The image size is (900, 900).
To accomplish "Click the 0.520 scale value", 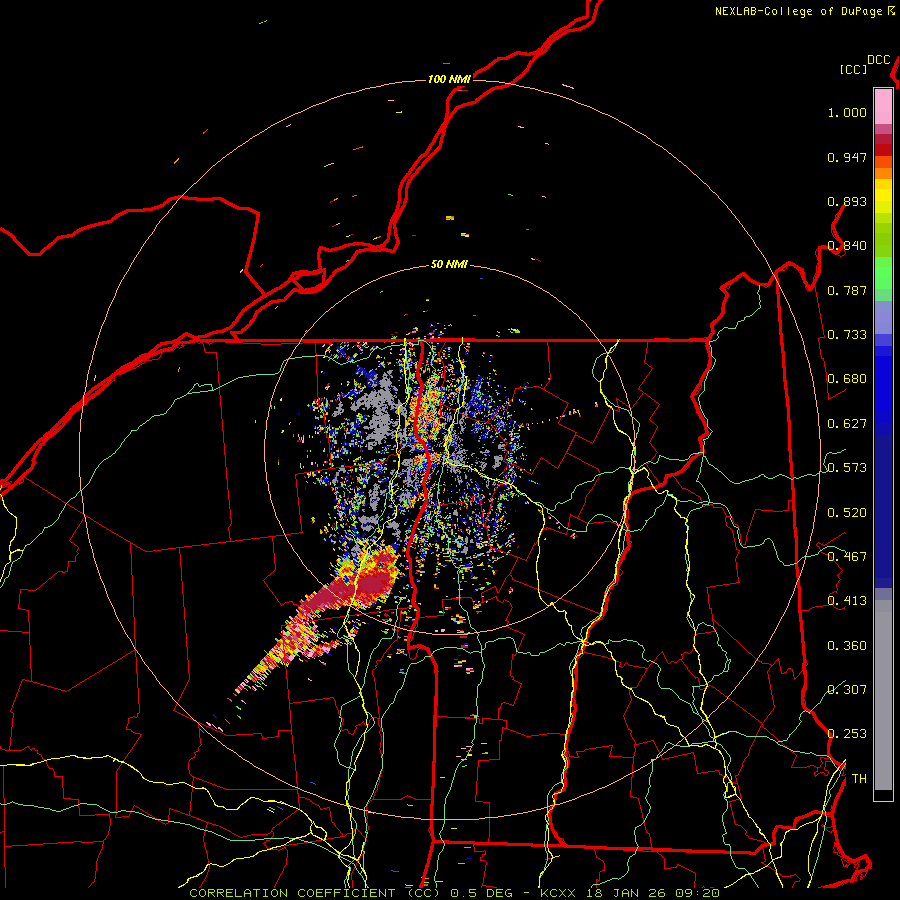I will pos(847,513).
